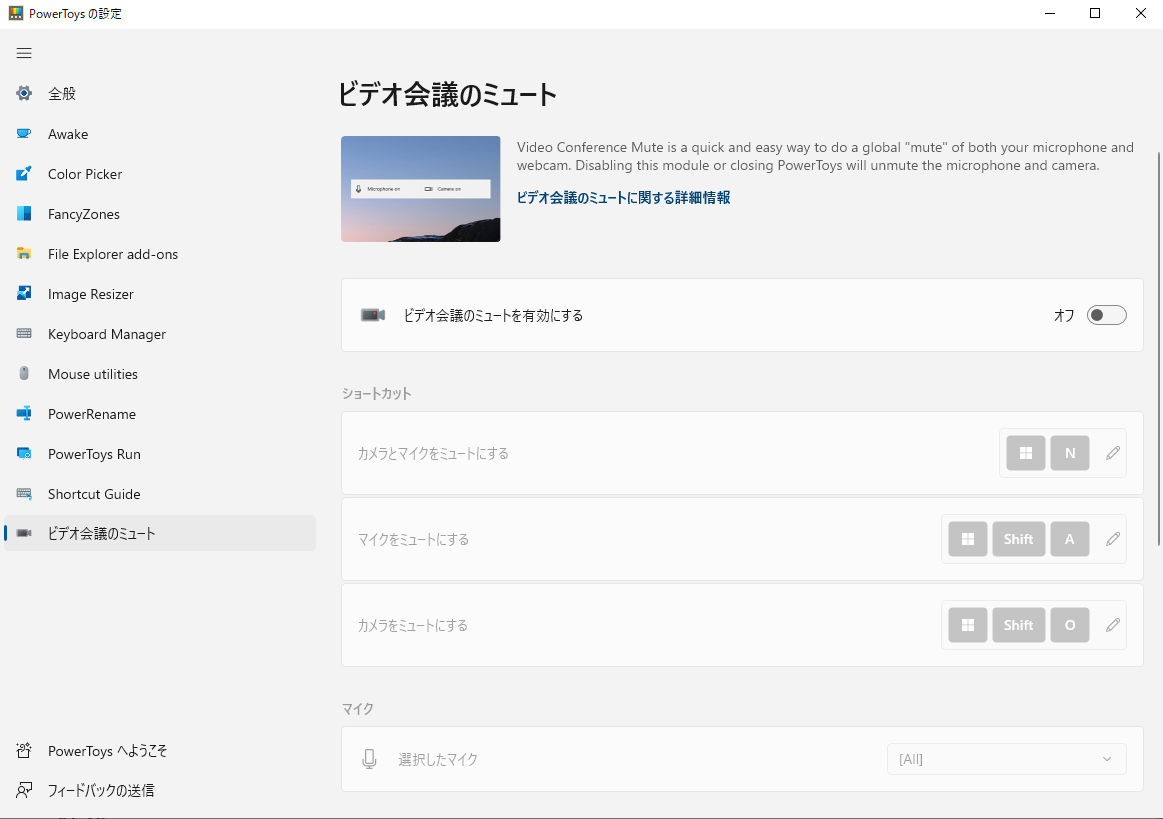Click the PowerRename icon

pyautogui.click(x=24, y=413)
